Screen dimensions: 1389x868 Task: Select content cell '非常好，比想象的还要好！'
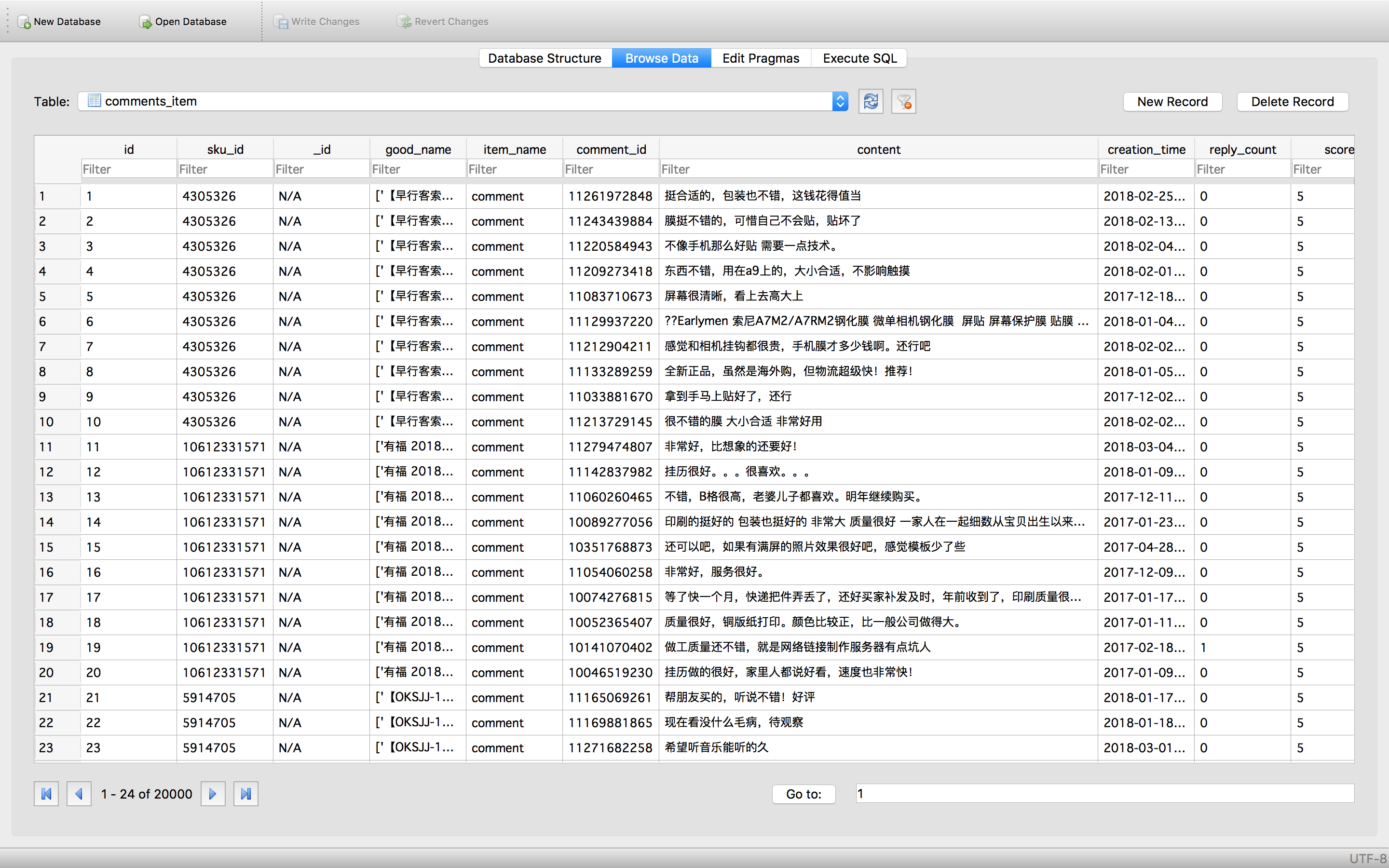[x=878, y=447]
